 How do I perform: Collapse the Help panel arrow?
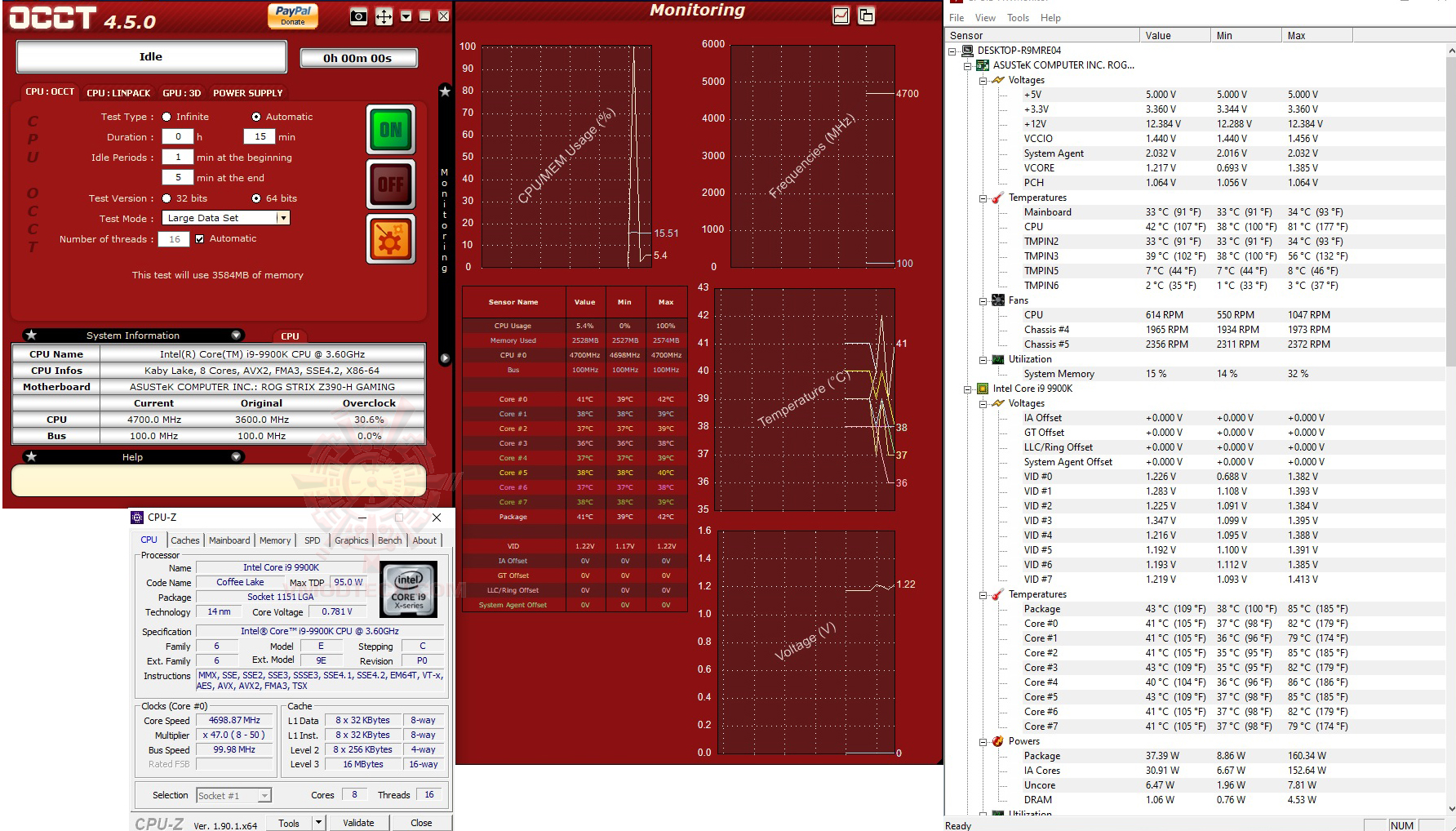[x=236, y=456]
